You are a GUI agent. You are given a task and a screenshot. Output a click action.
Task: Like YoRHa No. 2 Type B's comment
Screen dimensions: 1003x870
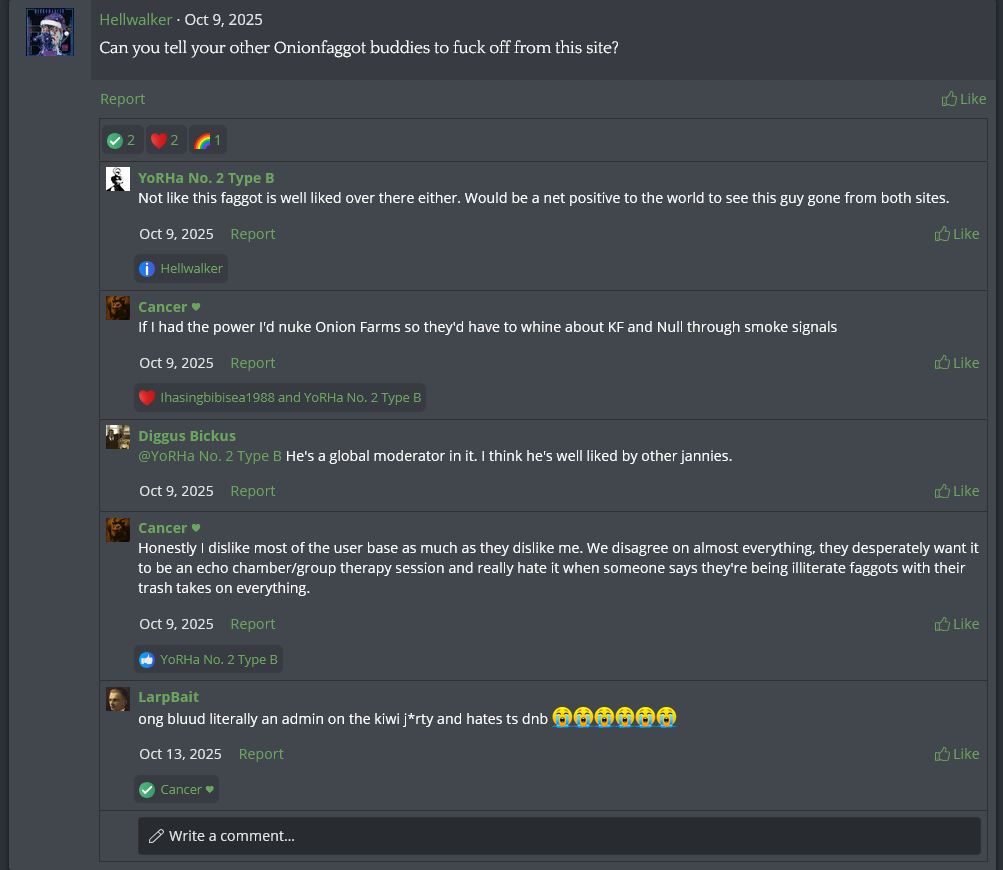[x=957, y=234]
